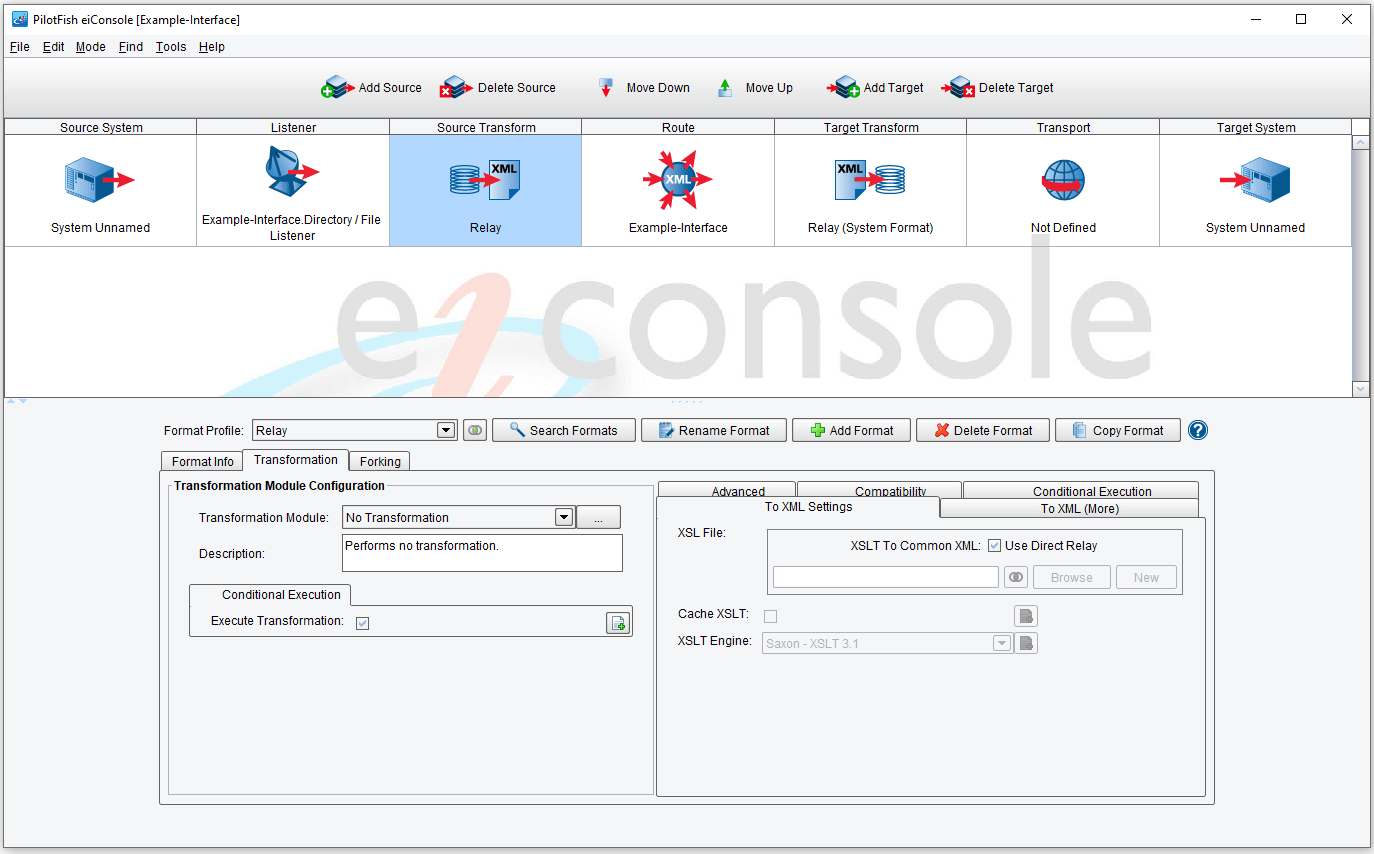
Task: Click the XSL file path input field
Action: (x=886, y=577)
